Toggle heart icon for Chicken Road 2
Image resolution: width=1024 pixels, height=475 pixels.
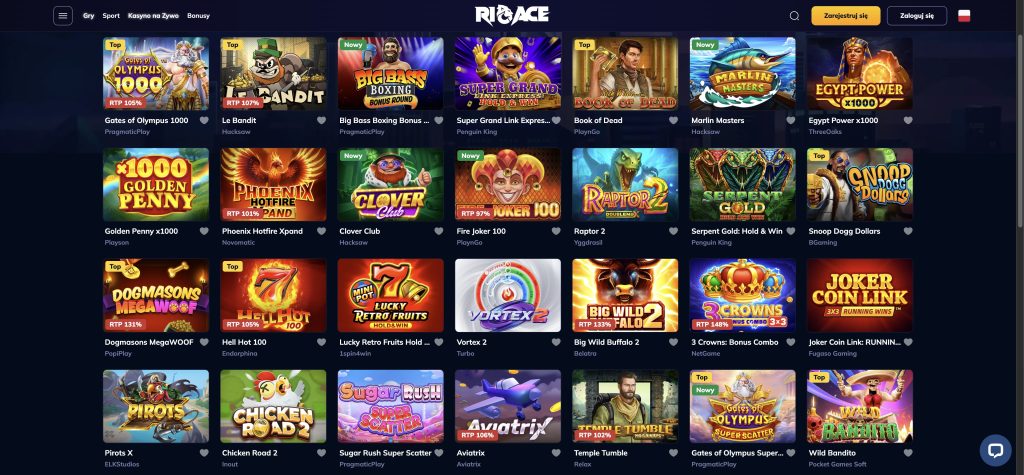pos(321,453)
